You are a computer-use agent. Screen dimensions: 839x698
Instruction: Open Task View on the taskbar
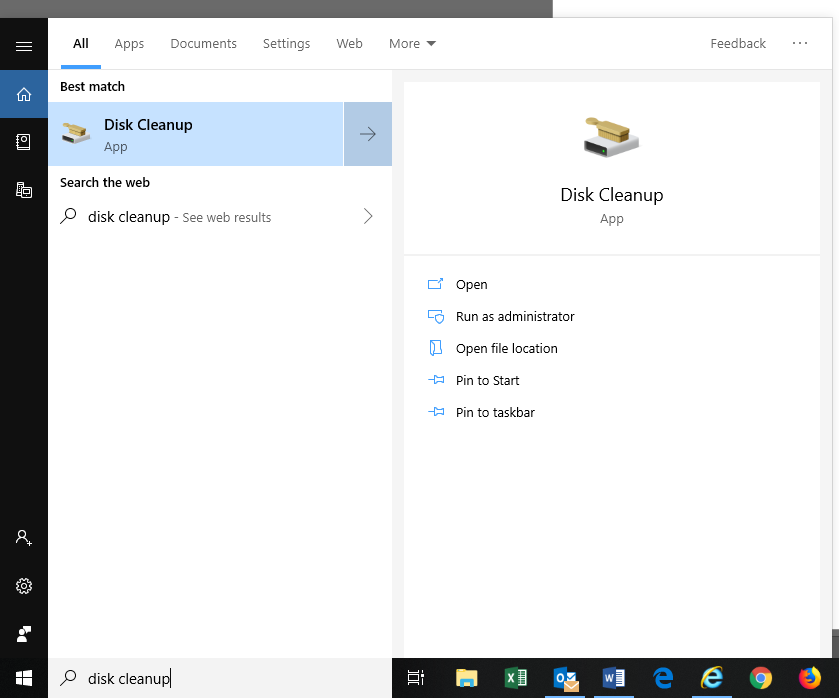click(x=416, y=678)
